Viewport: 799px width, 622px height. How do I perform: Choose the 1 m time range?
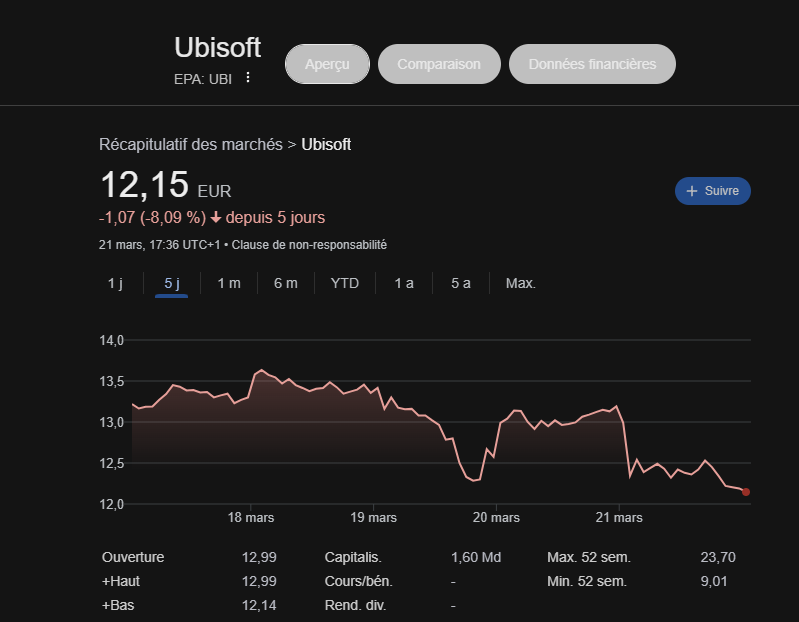coord(229,283)
